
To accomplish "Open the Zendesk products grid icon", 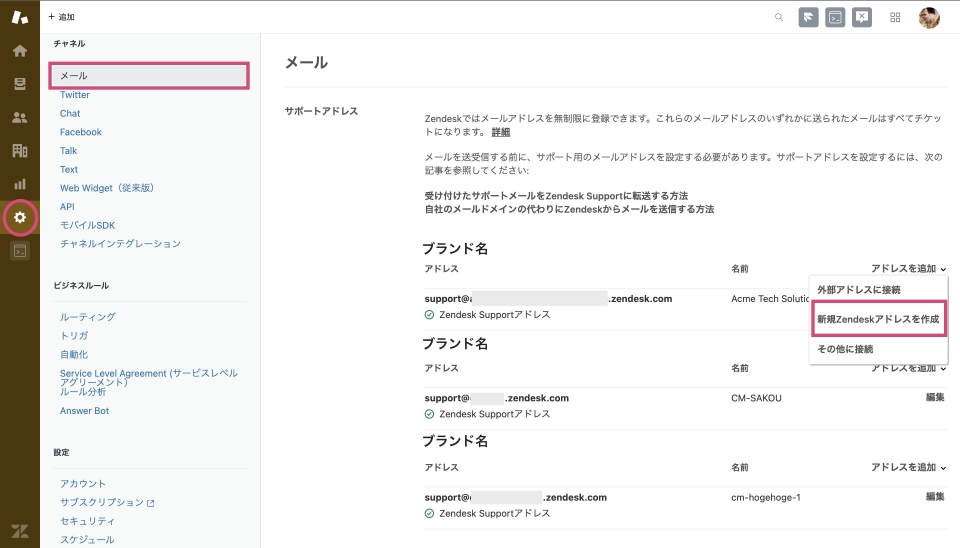I will (x=895, y=17).
